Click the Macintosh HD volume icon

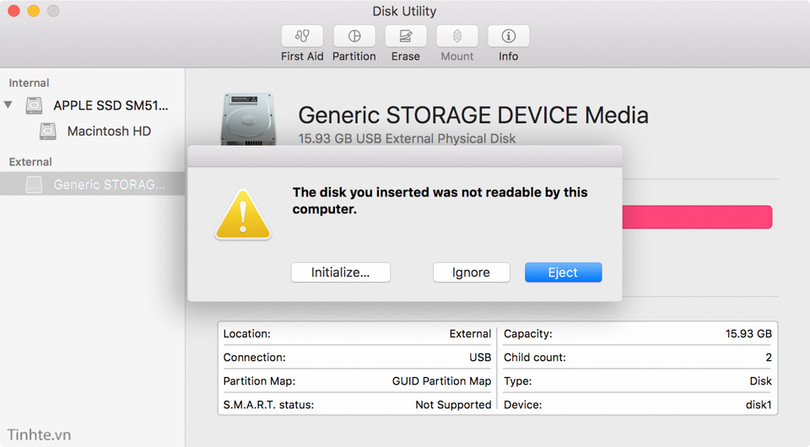tap(48, 131)
